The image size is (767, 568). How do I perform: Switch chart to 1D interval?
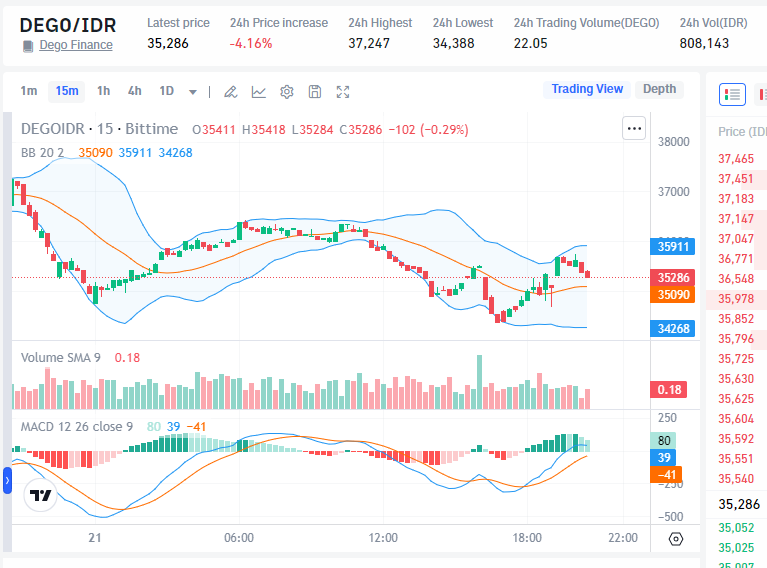166,91
